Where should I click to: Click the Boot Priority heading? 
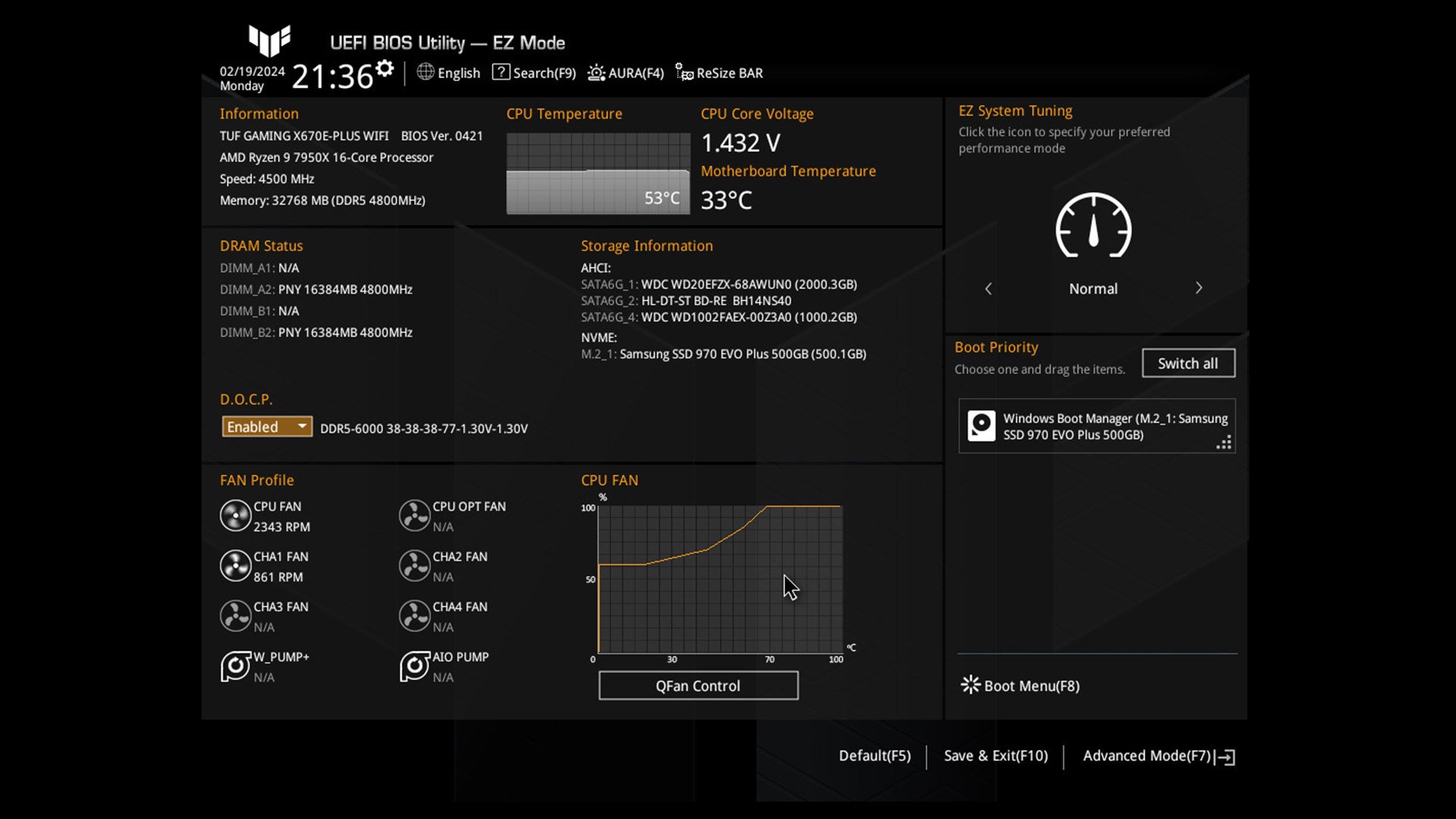pos(996,347)
